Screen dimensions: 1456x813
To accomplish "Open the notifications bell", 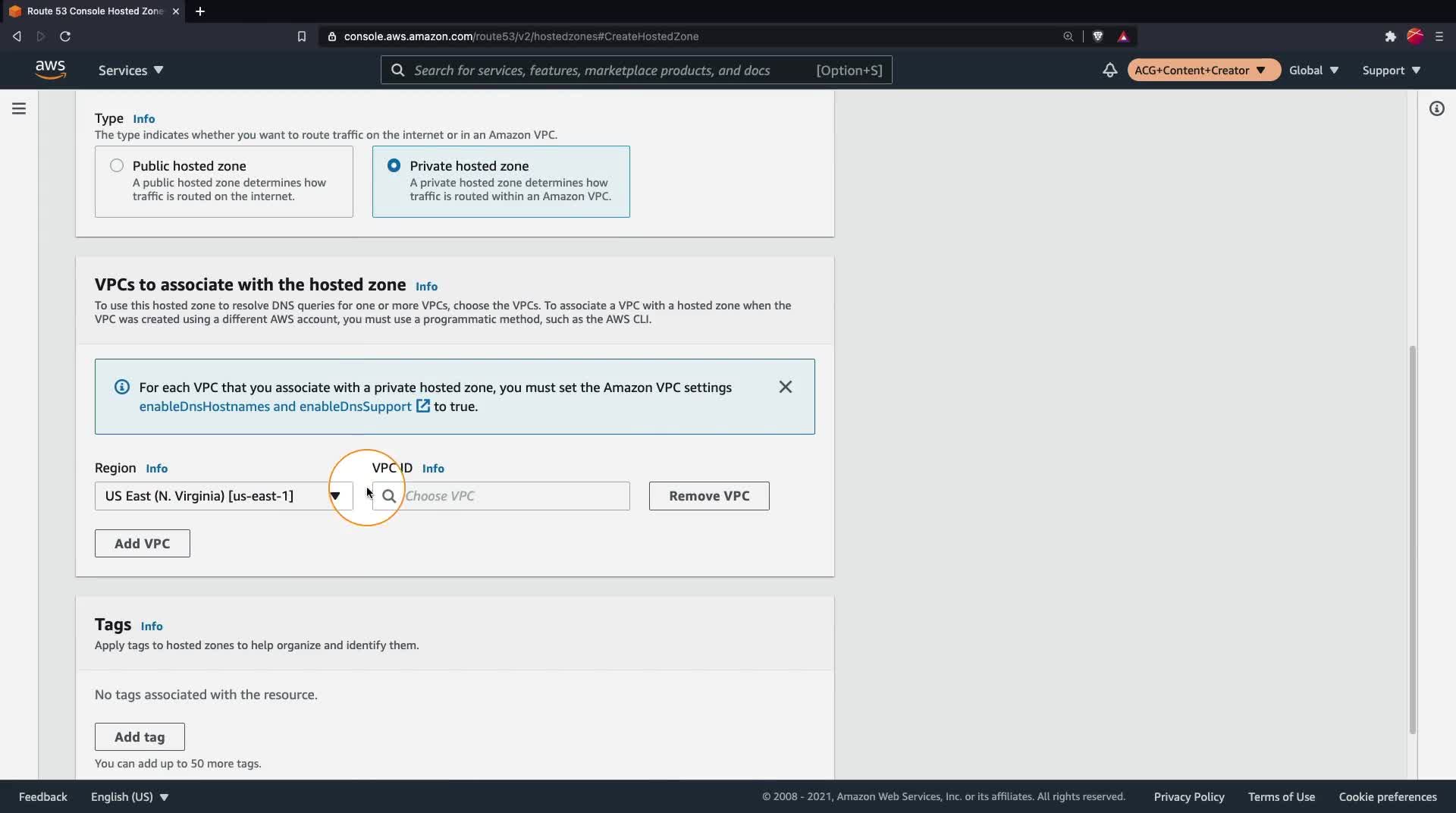I will point(1109,70).
